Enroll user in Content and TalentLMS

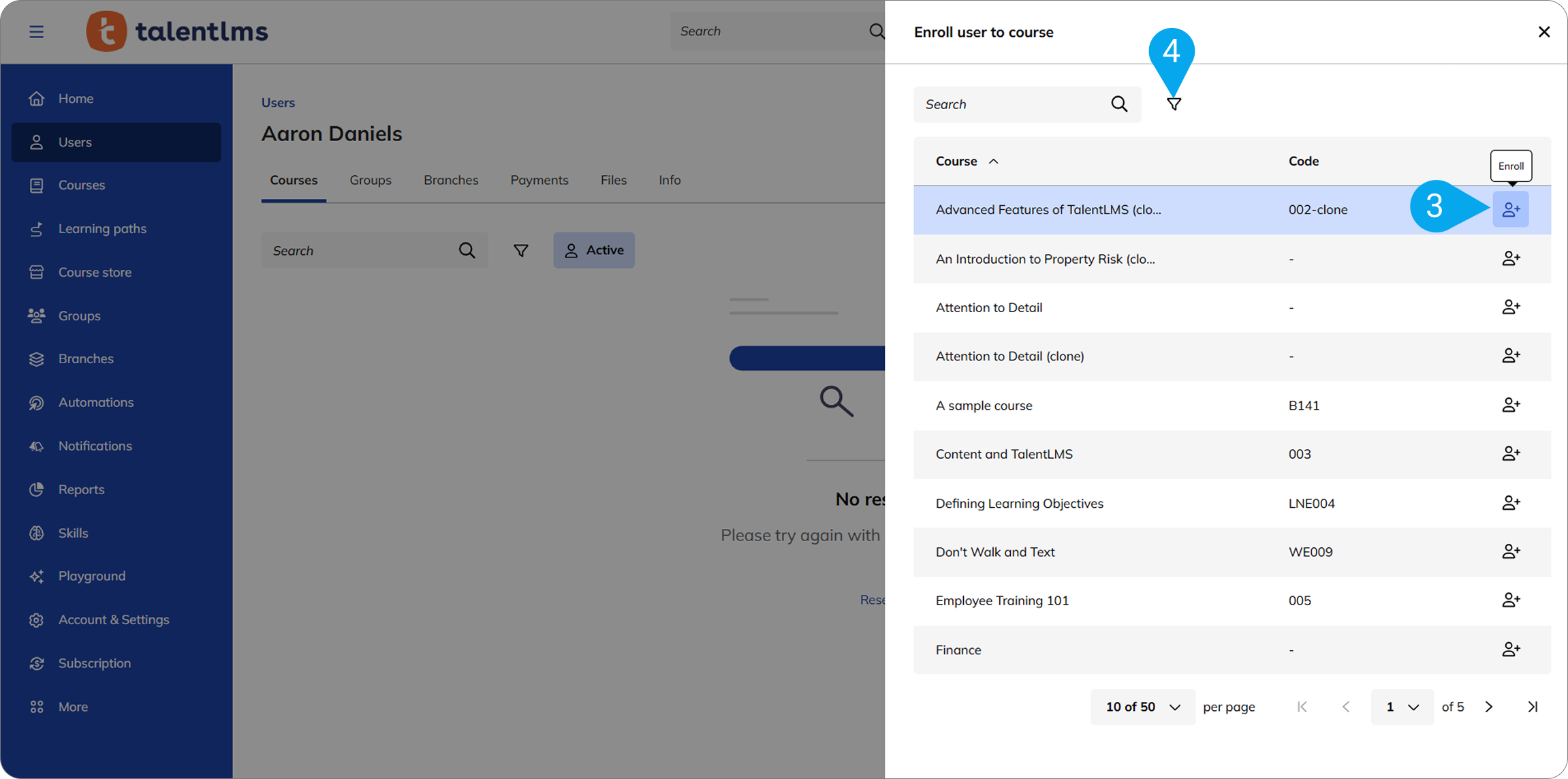click(1511, 454)
